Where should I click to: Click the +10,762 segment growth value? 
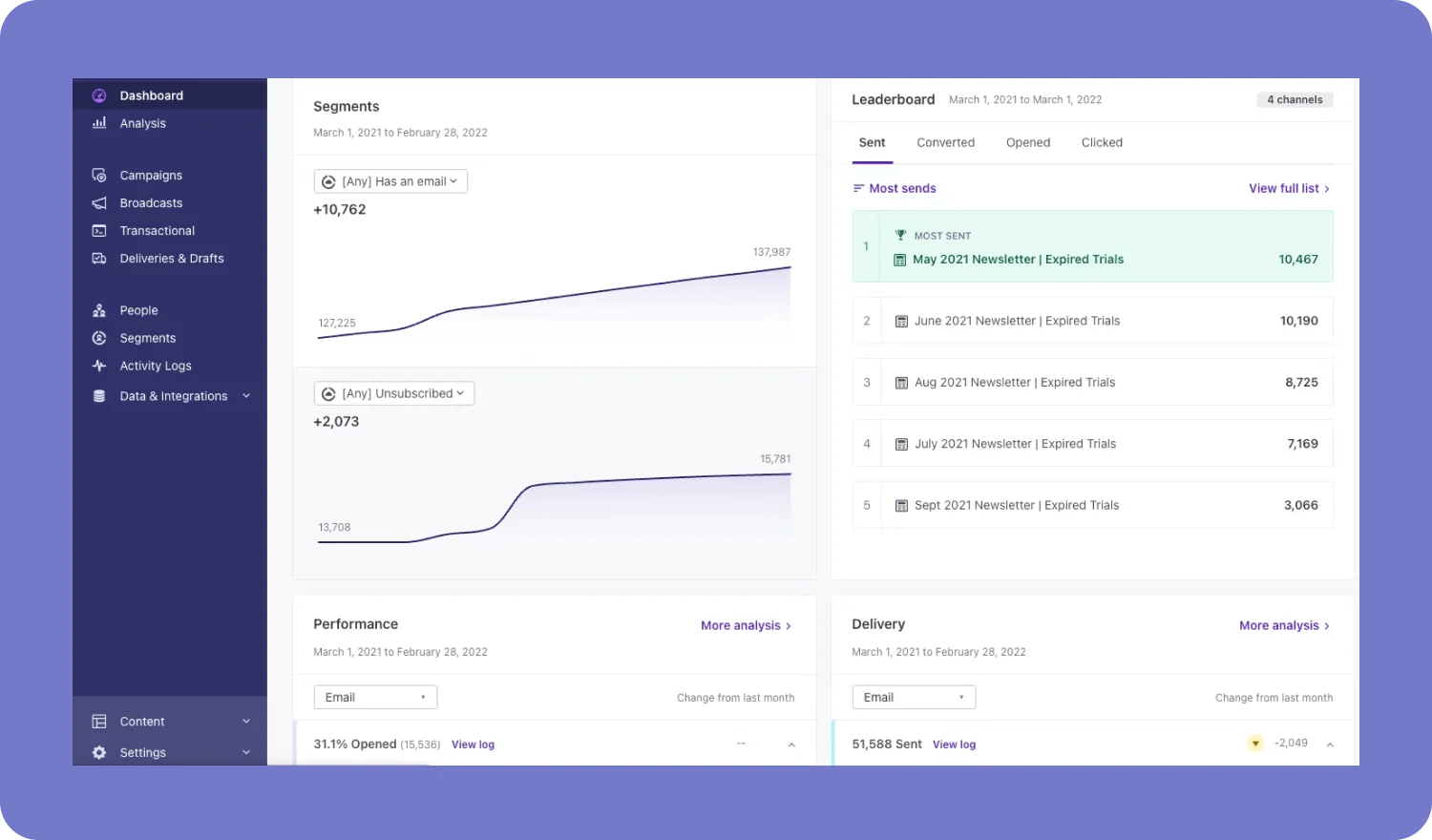(x=340, y=209)
